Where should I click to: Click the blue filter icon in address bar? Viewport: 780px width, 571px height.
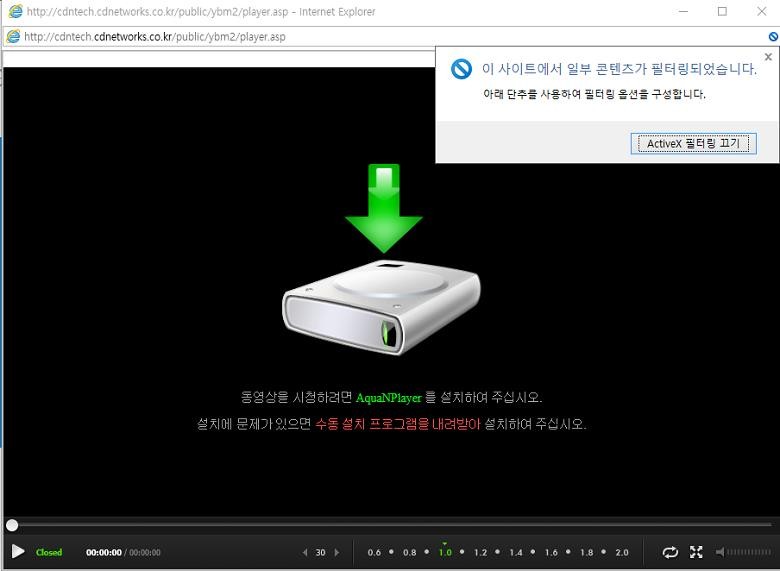pos(773,36)
